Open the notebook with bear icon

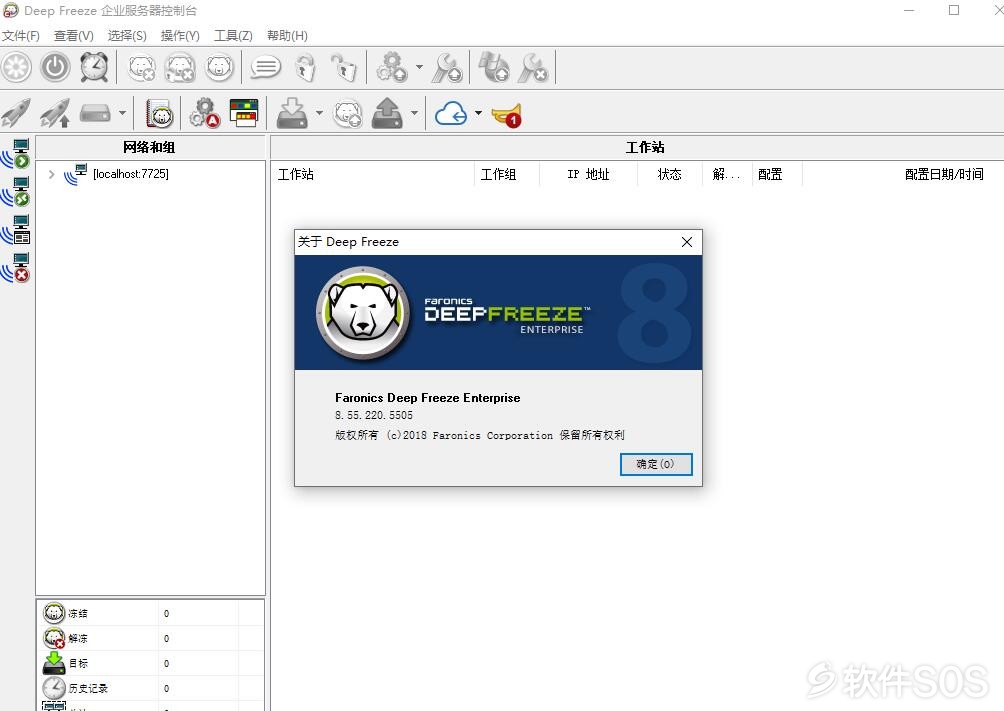pos(159,113)
